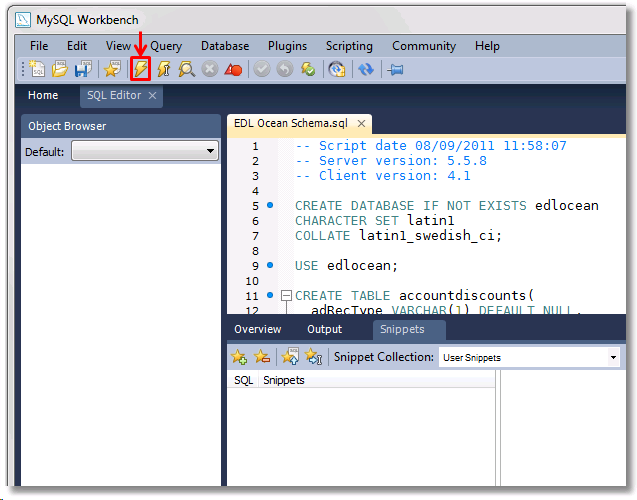Screen dimensions: 637x500
Task: Click the Commit checkmark icon
Action: [x=262, y=69]
